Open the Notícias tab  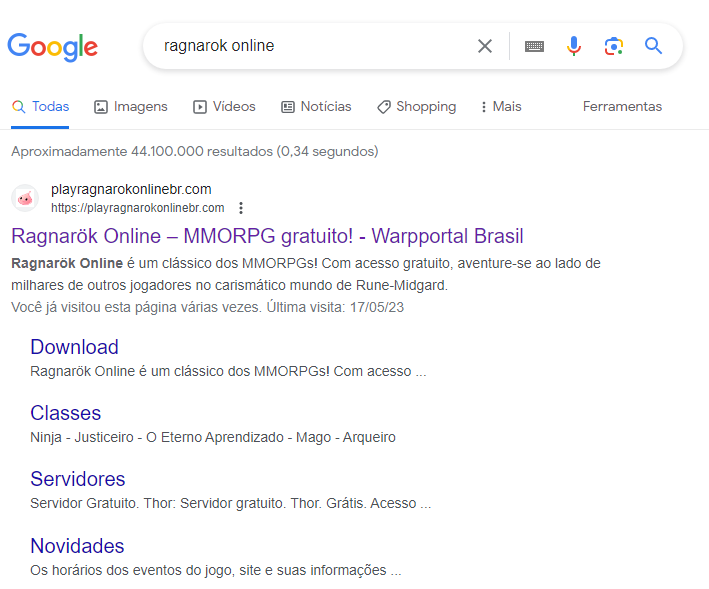click(x=316, y=107)
